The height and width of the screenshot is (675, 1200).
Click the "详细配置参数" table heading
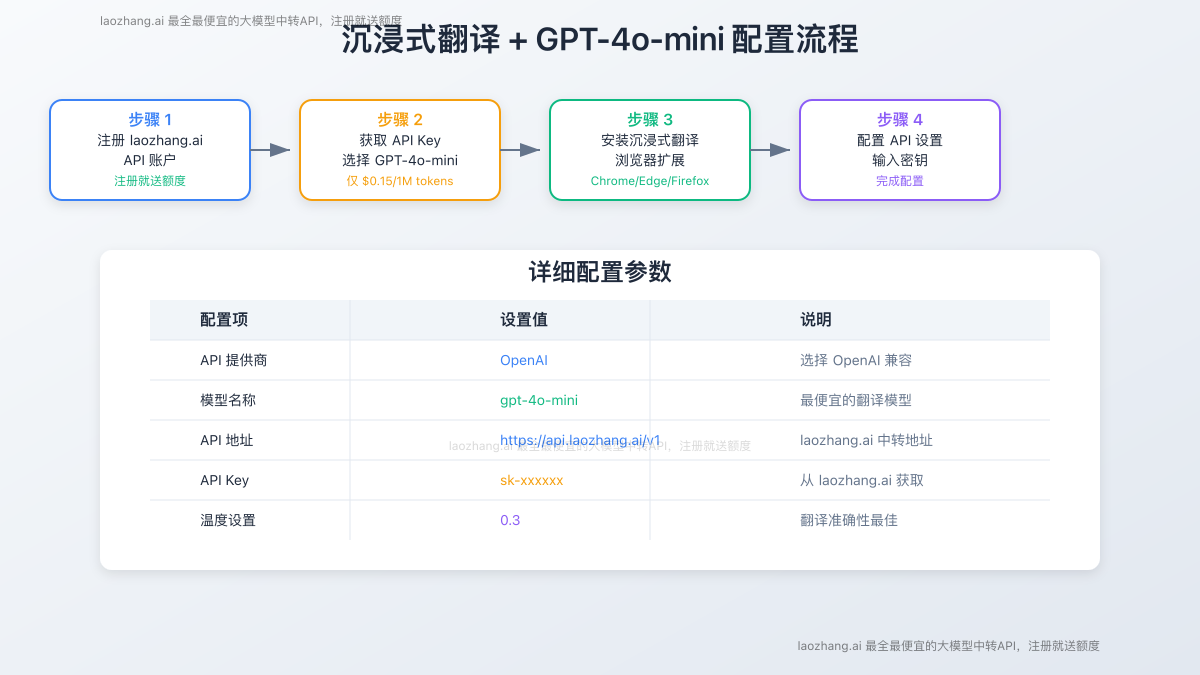[600, 273]
